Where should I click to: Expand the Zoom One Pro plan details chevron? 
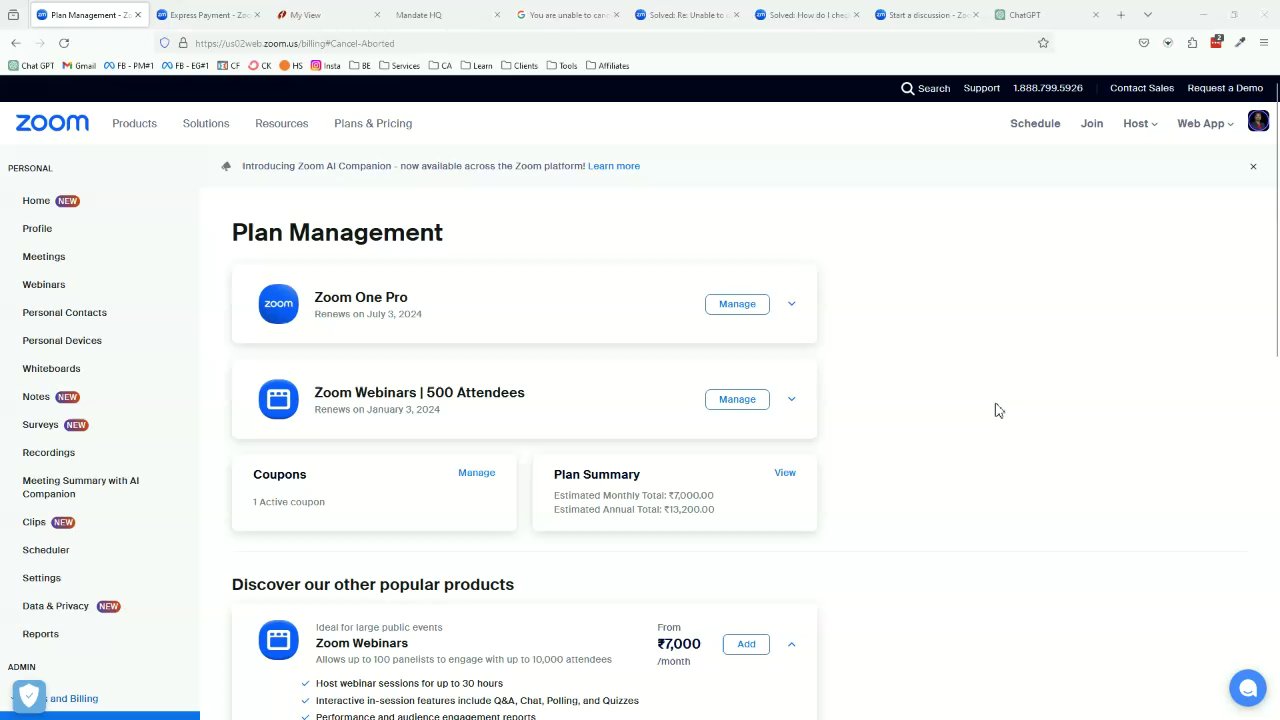pos(791,304)
